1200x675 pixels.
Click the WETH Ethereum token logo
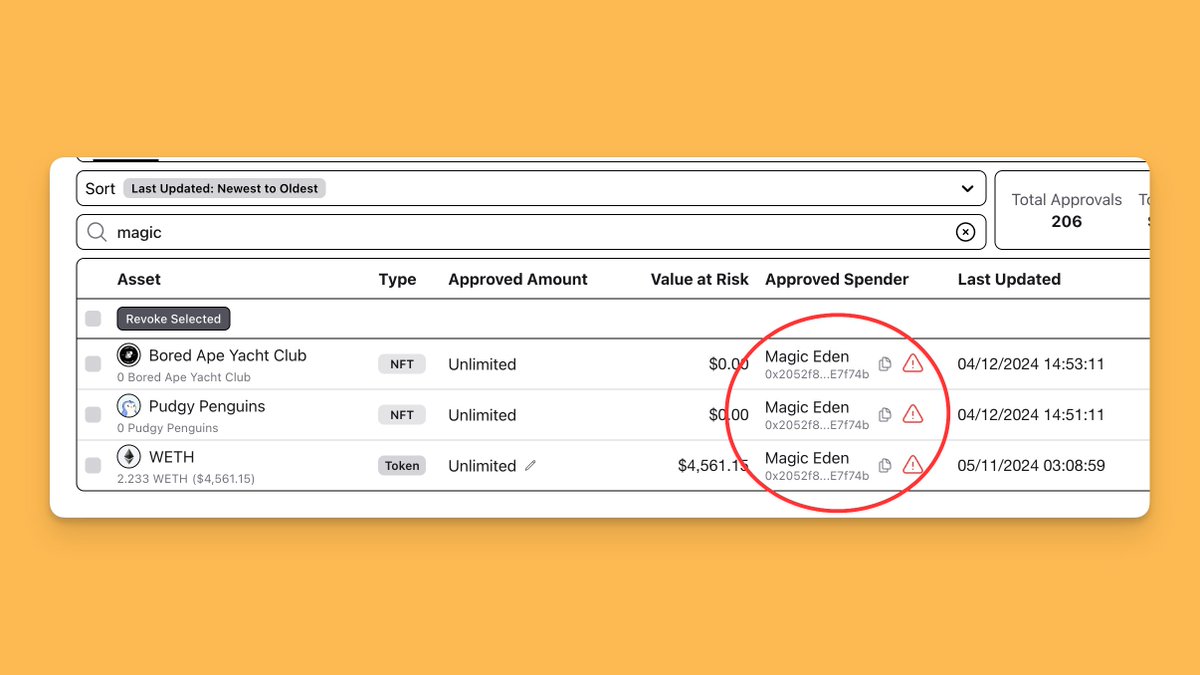(x=128, y=456)
